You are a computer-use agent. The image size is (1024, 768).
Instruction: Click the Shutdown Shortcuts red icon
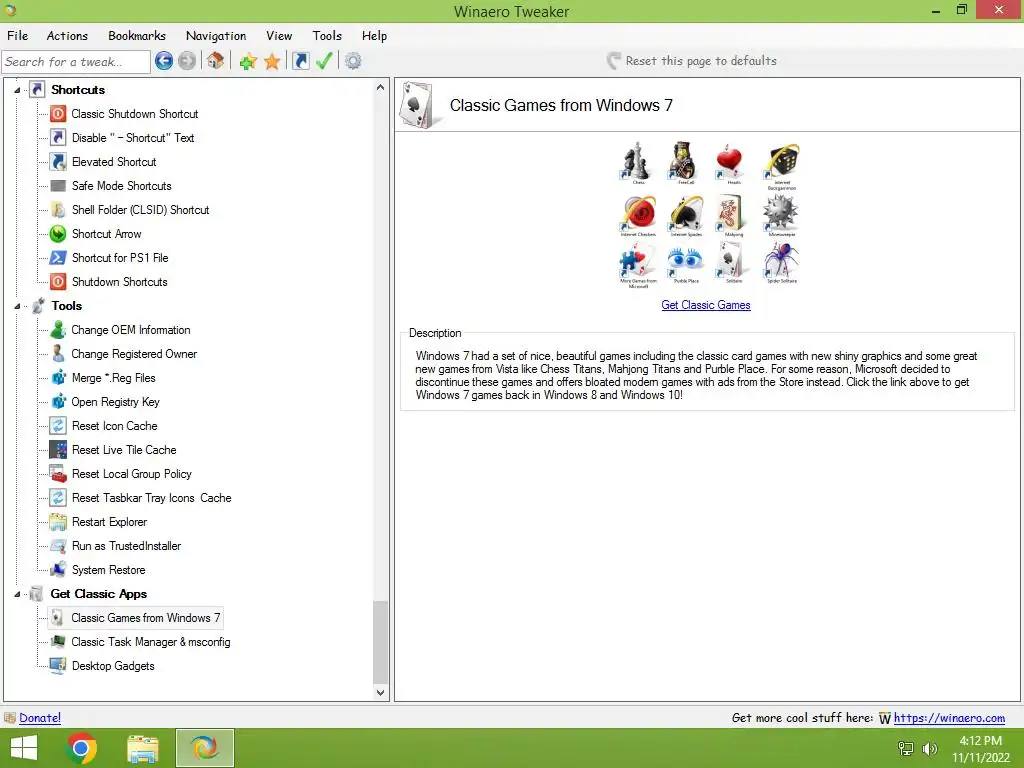[58, 282]
